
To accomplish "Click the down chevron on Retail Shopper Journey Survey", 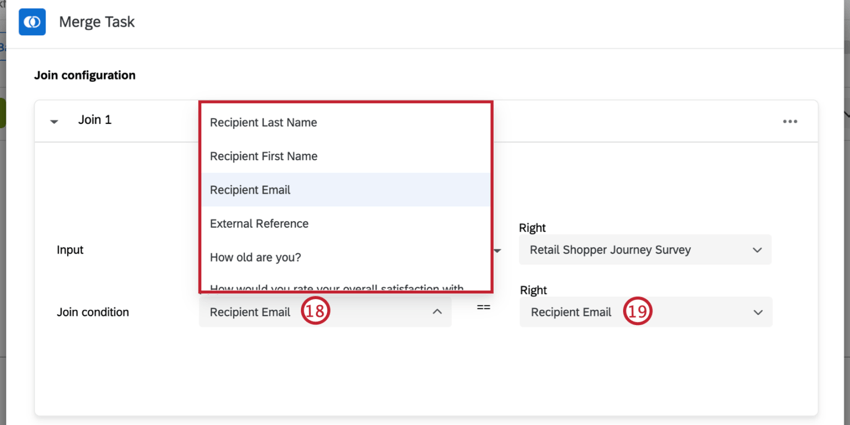I will point(757,250).
